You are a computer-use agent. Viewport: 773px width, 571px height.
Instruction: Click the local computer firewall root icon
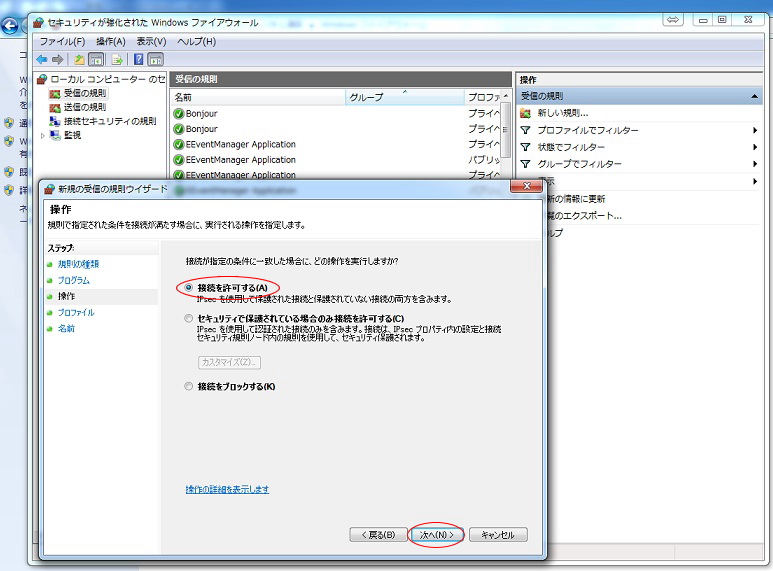click(42, 79)
